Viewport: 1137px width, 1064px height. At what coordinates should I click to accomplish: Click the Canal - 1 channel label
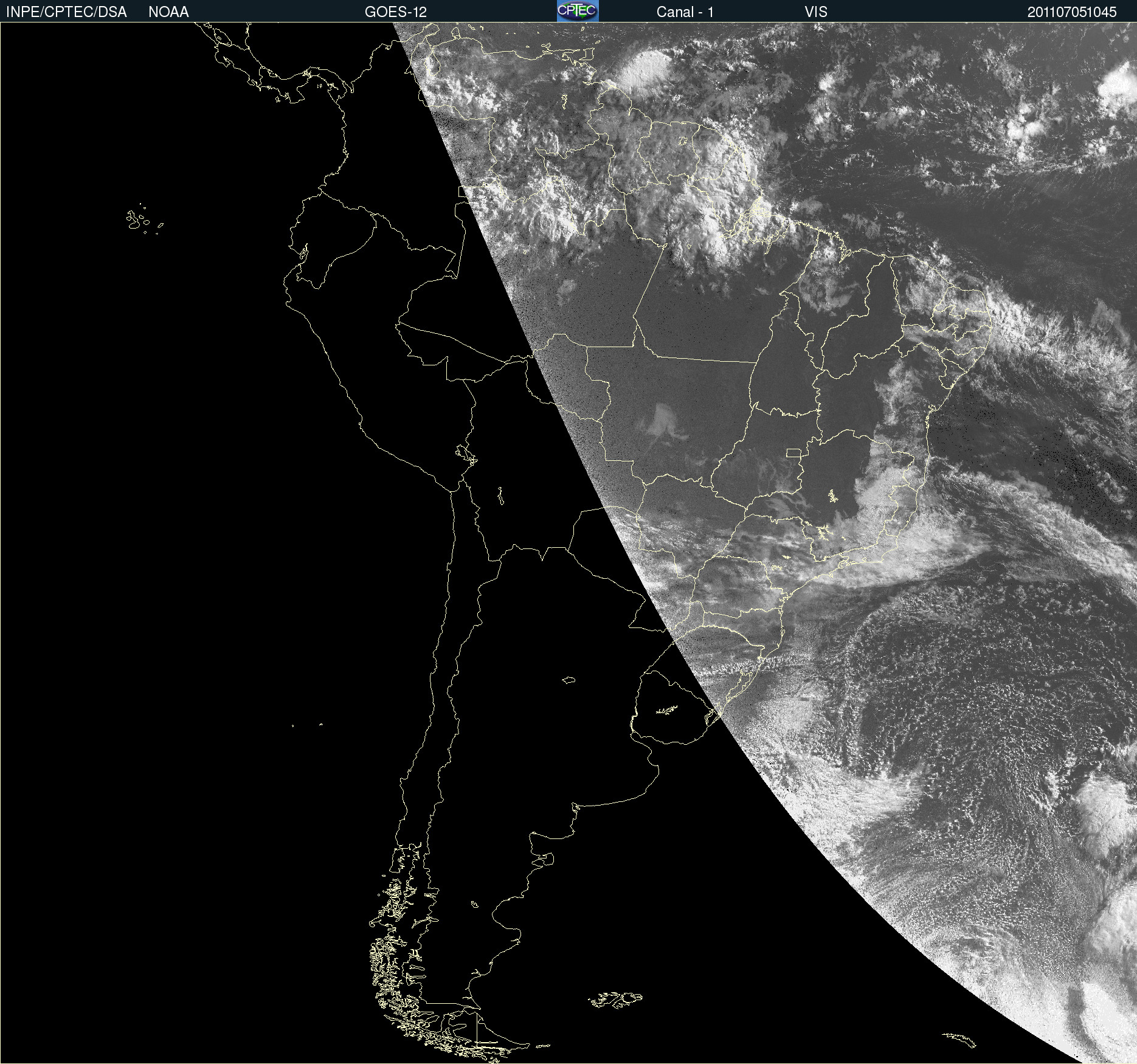685,12
